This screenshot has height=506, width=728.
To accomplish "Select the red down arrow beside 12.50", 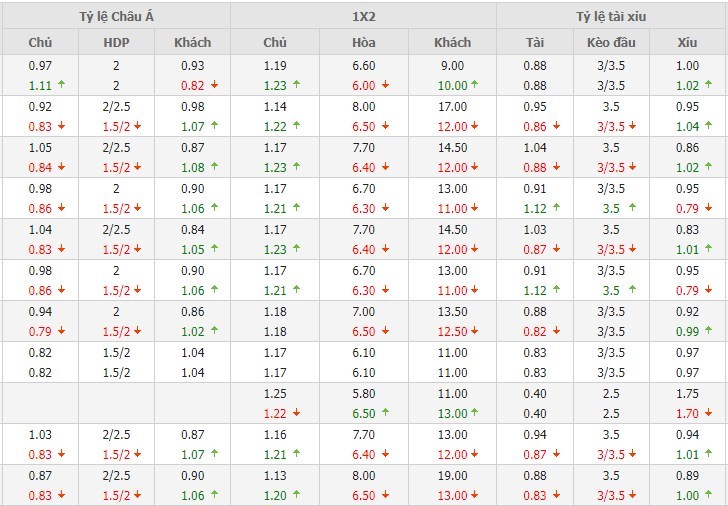I will click(474, 331).
